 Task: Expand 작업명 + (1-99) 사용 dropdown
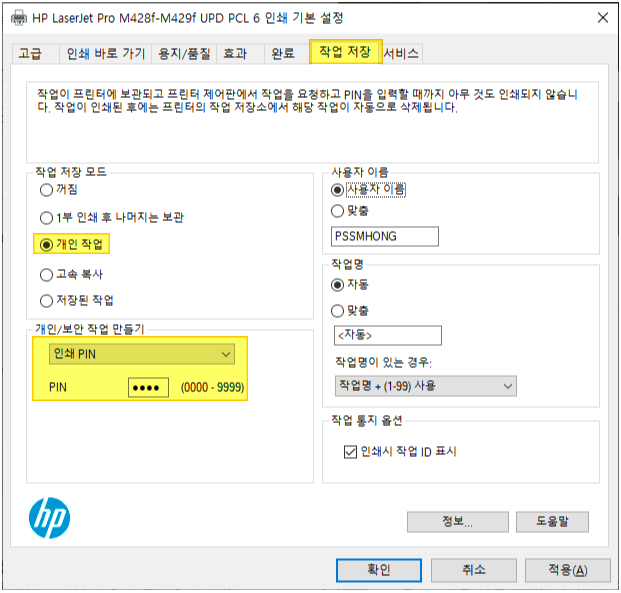[426, 386]
